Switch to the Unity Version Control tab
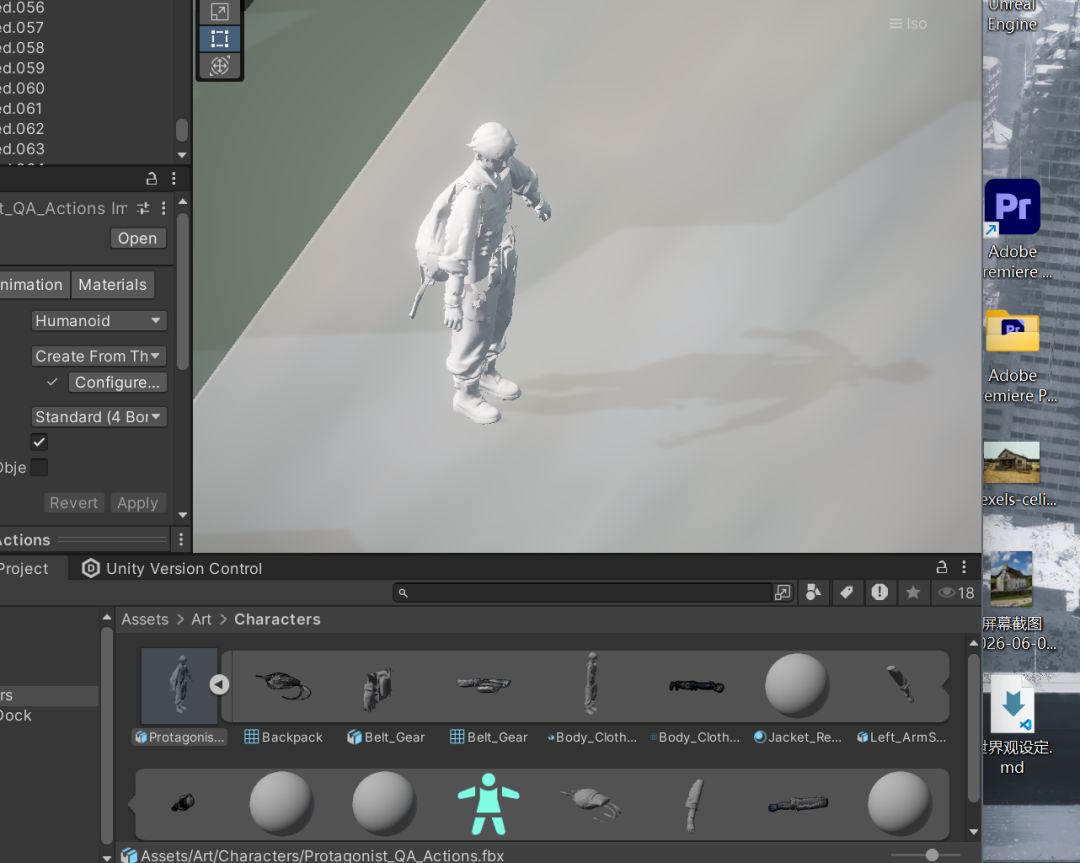Screen dimensions: 1080x863 tap(172, 568)
